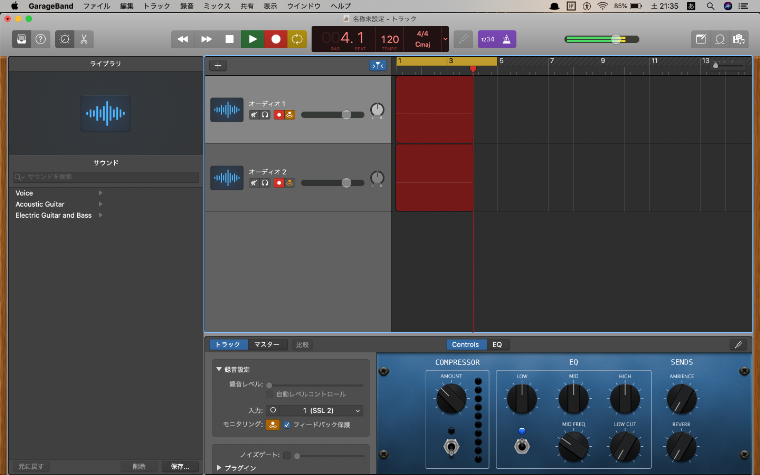Viewport: 760px width, 475px height.
Task: Uncheck フィードバック保護 checkbox
Action: pos(287,425)
